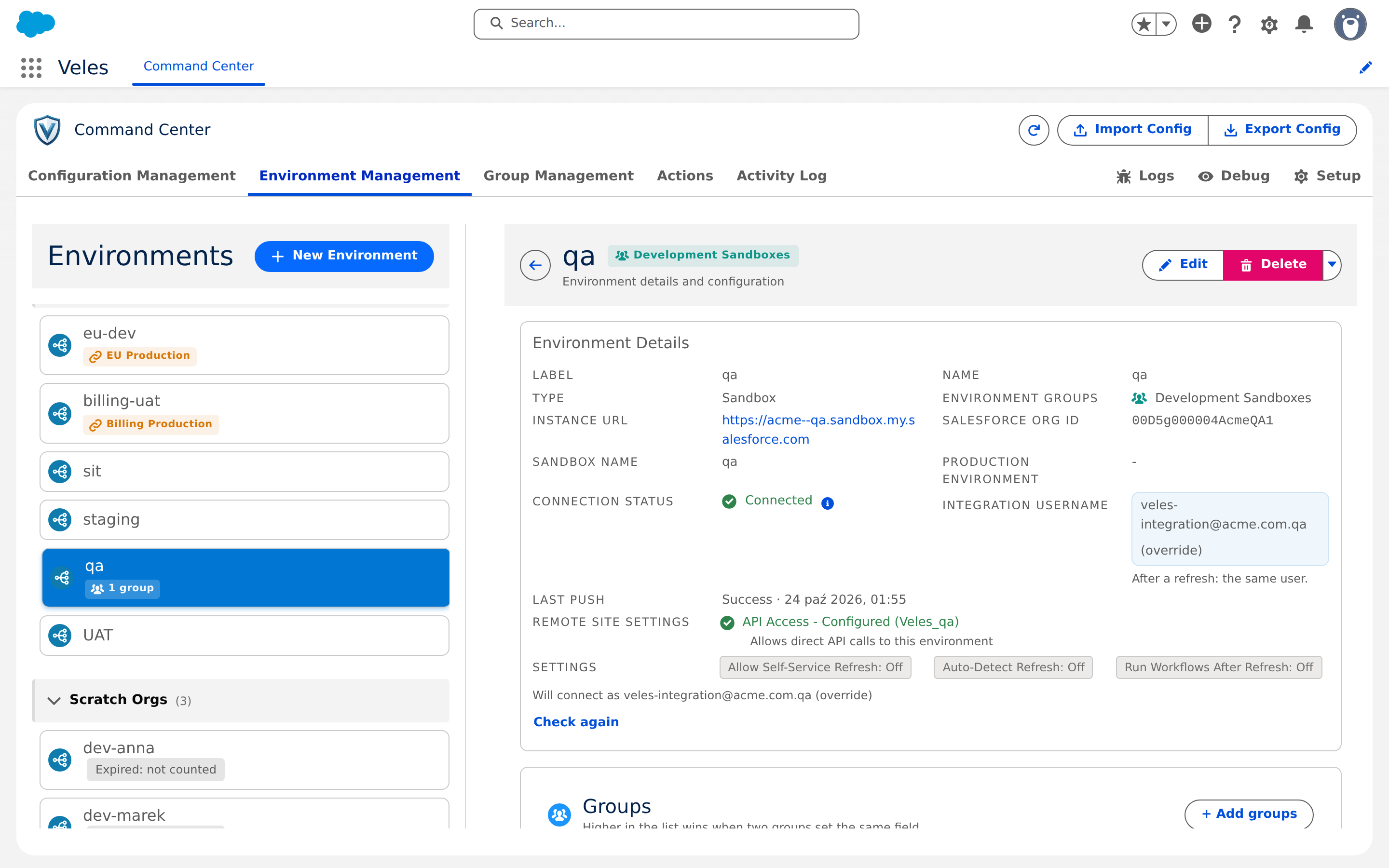Click the Delete button for qa
The height and width of the screenshot is (868, 1389).
click(x=1272, y=265)
